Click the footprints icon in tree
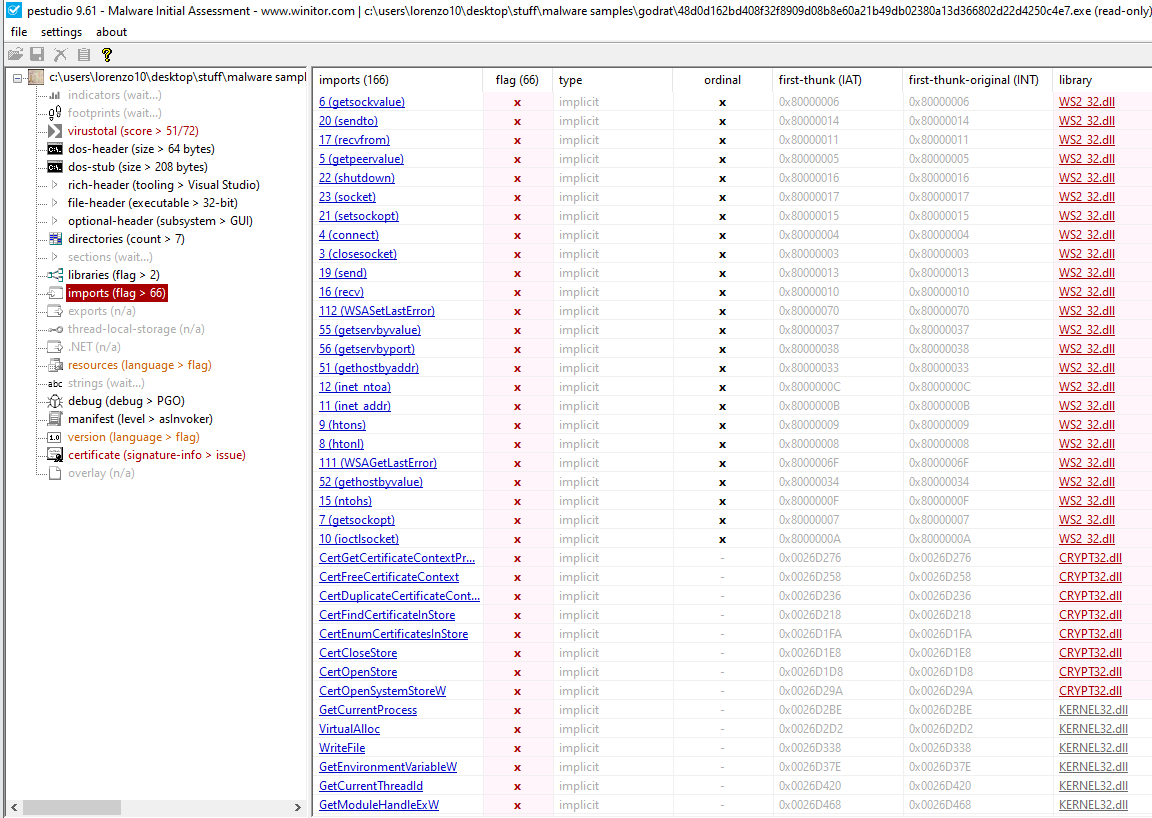The height and width of the screenshot is (818, 1152). [55, 113]
